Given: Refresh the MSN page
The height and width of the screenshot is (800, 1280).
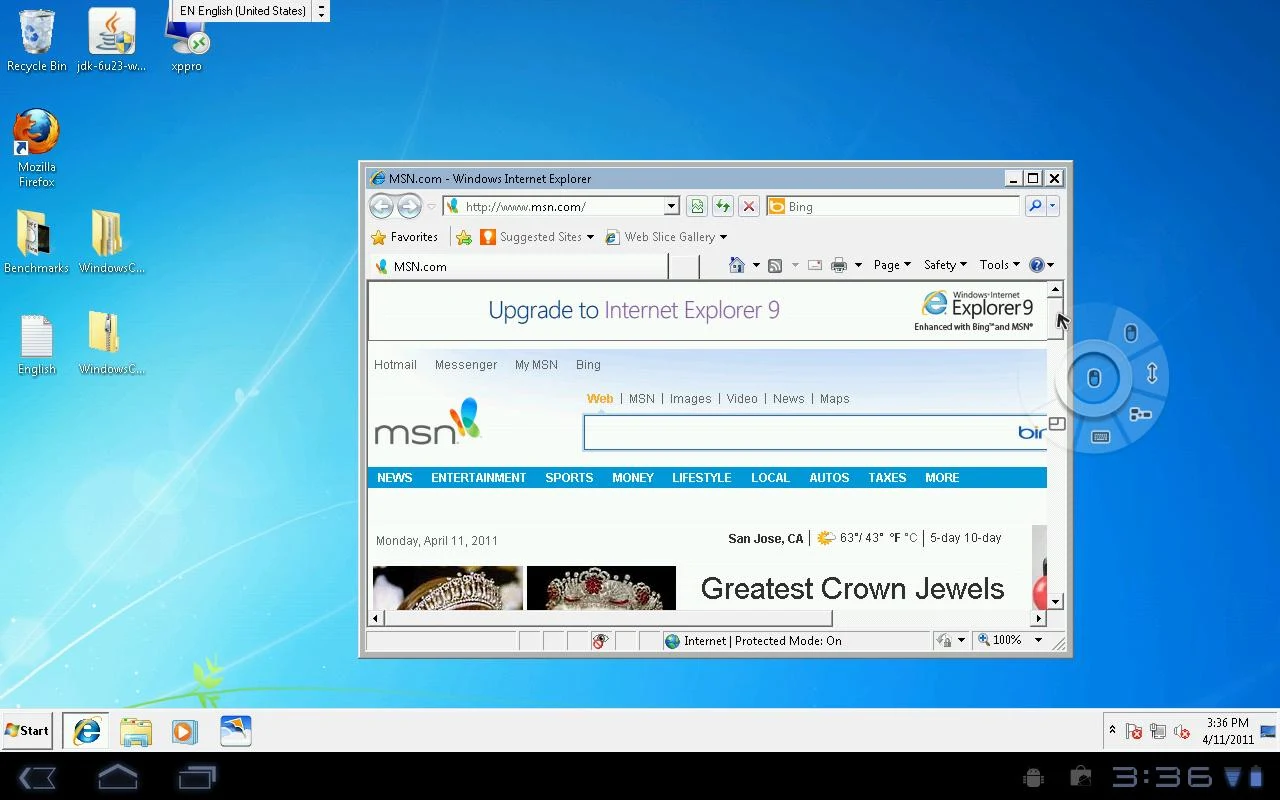Looking at the screenshot, I should [722, 207].
